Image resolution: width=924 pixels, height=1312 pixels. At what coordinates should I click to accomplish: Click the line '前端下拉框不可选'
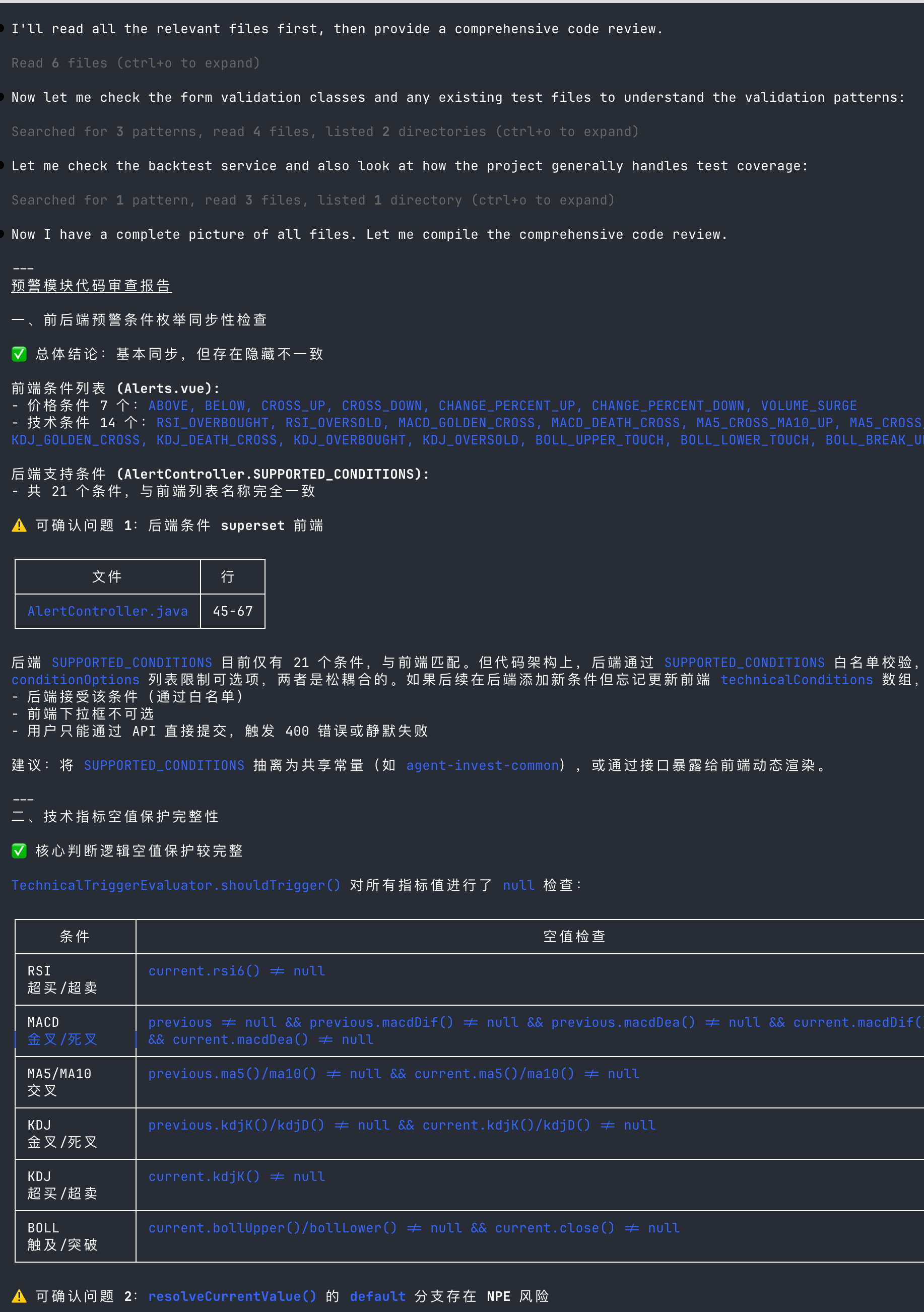click(x=83, y=714)
